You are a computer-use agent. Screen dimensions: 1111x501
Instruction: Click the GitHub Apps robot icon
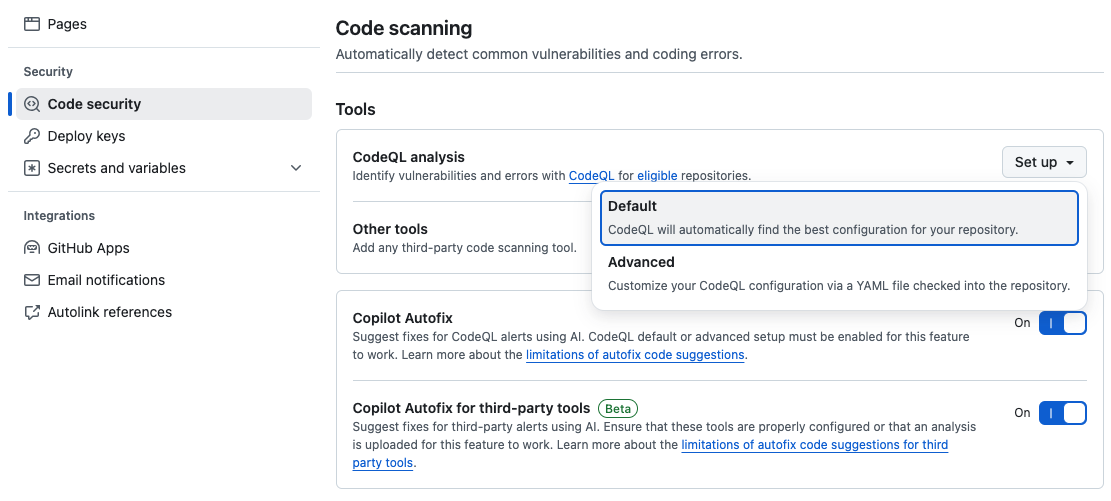click(31, 248)
